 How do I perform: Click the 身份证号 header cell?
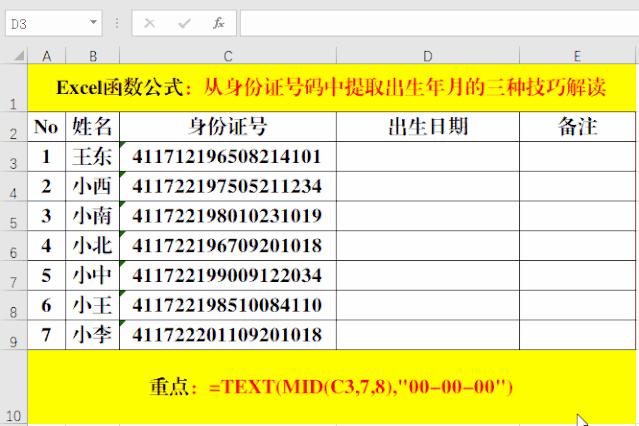click(x=228, y=127)
